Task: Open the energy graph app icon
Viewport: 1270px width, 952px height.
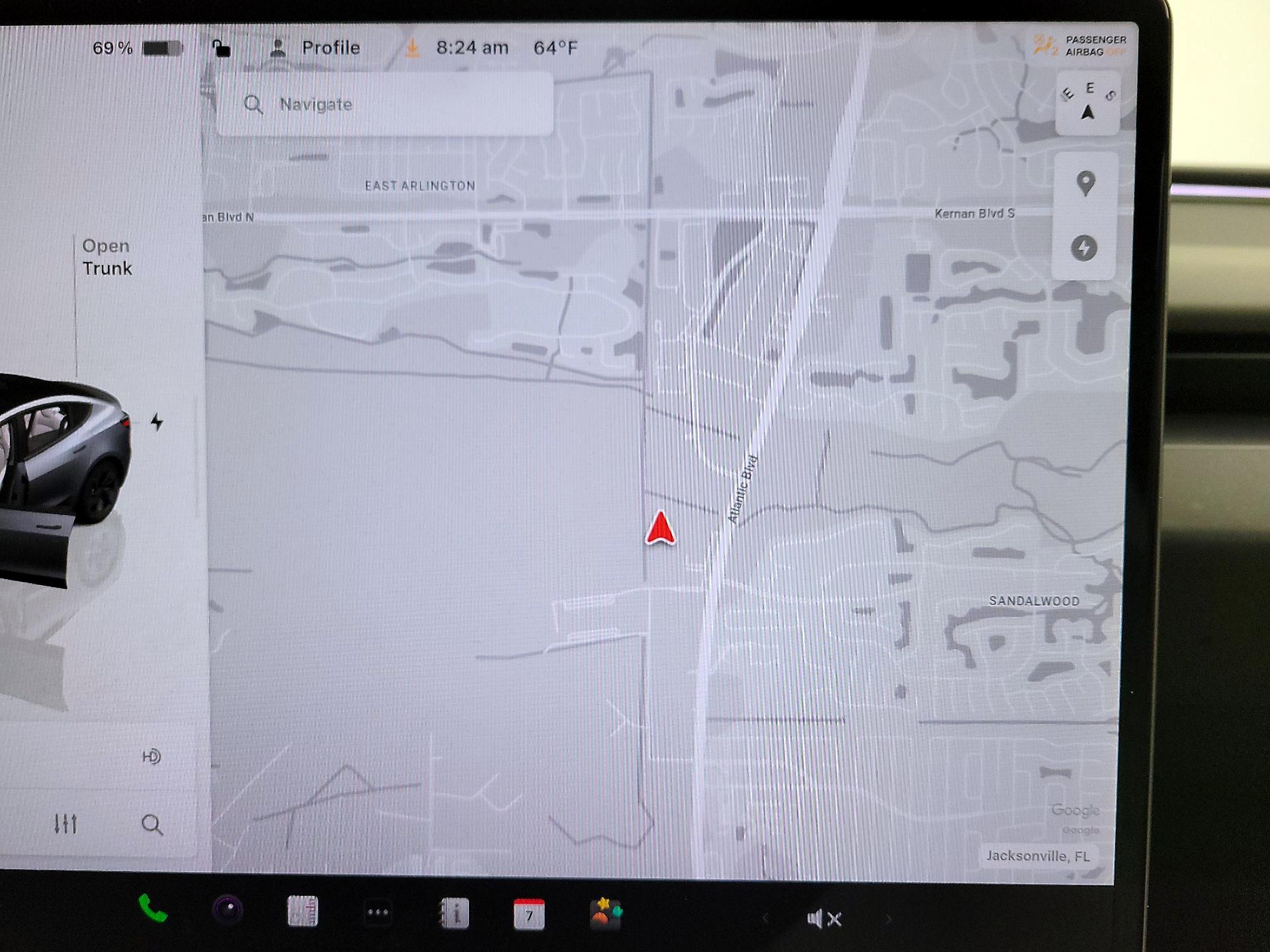Action: pyautogui.click(x=303, y=911)
